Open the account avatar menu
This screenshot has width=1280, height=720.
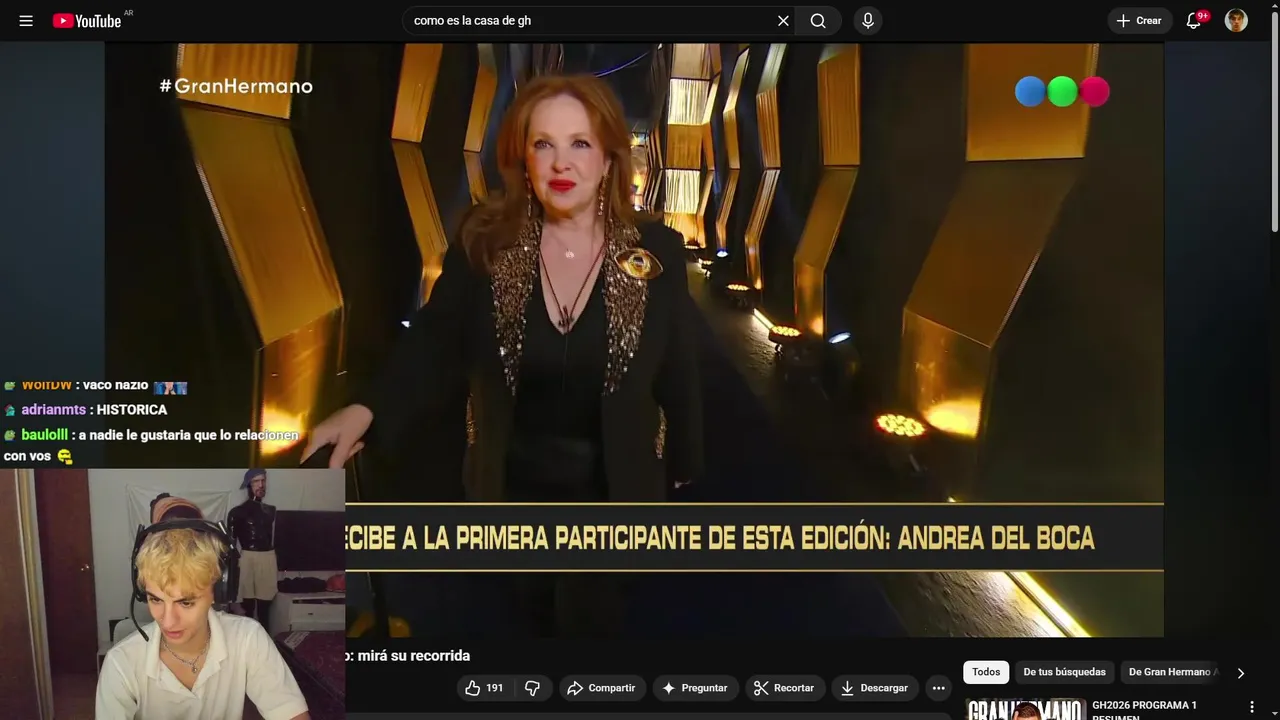1236,21
